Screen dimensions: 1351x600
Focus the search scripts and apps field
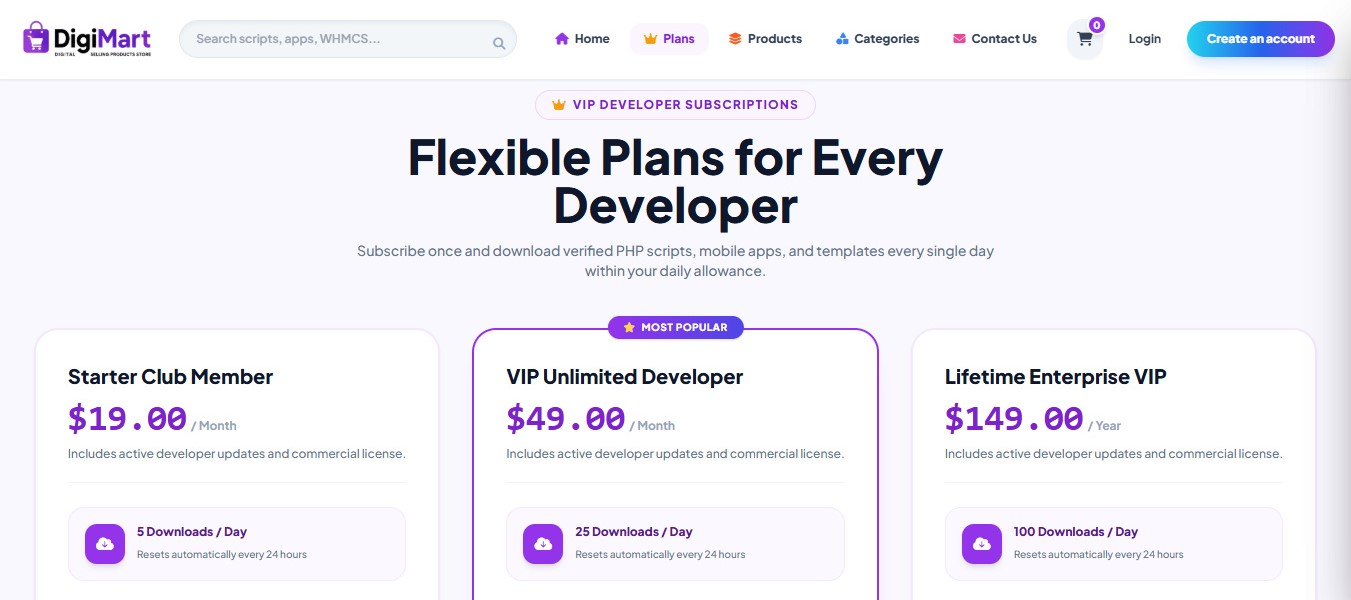pos(348,39)
